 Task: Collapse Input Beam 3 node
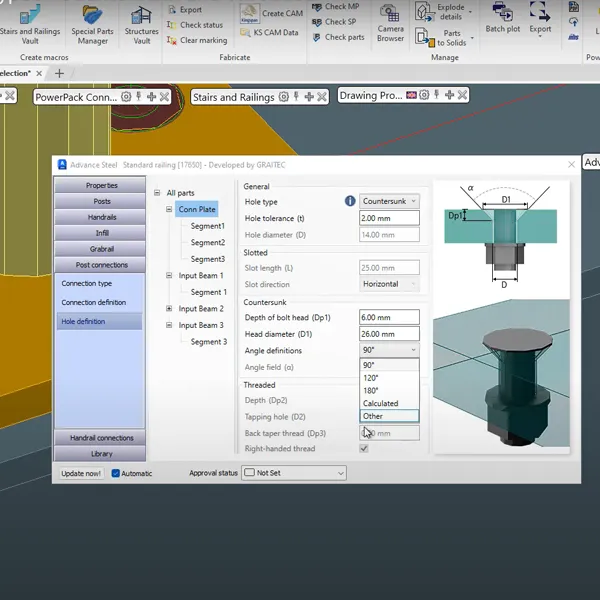pyautogui.click(x=169, y=324)
